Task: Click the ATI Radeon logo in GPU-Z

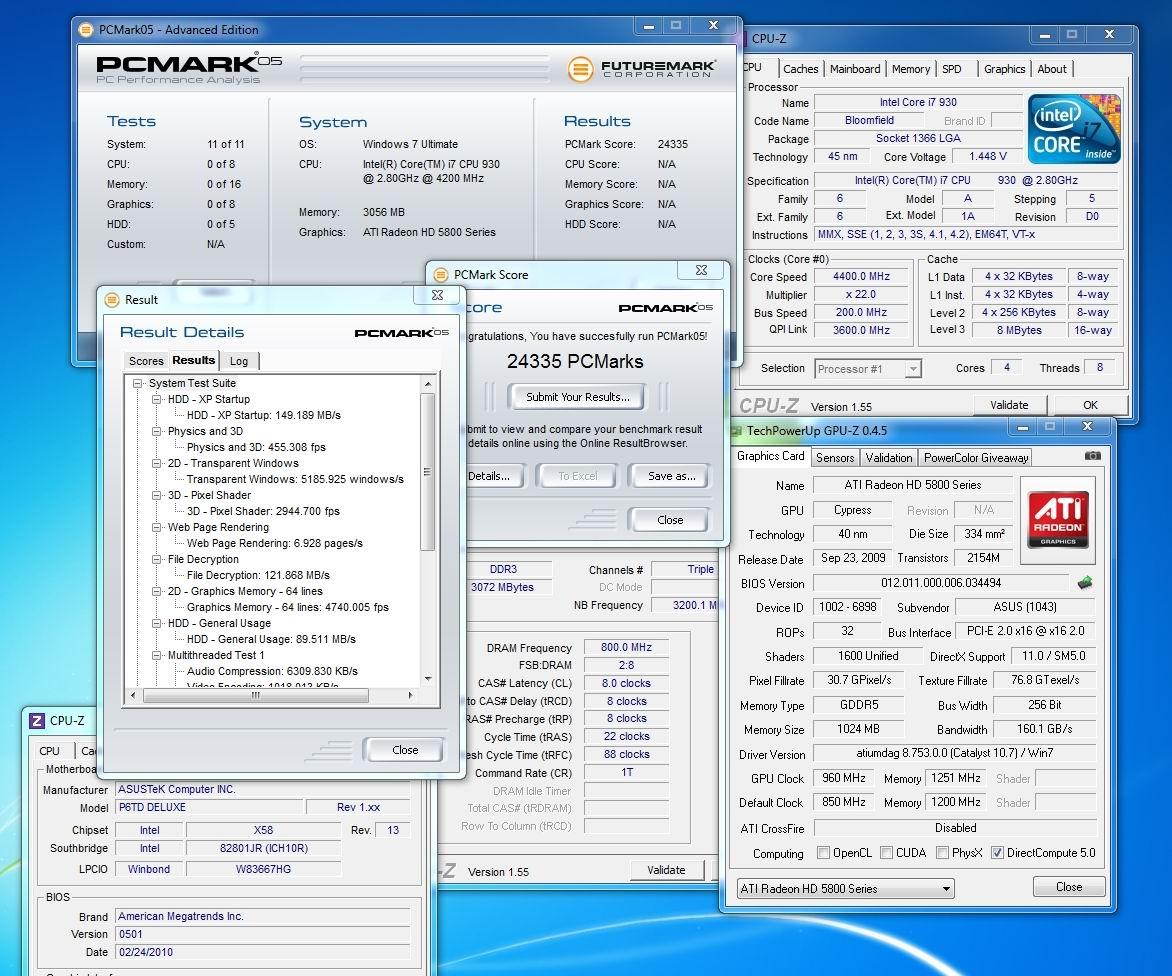Action: [x=1058, y=520]
